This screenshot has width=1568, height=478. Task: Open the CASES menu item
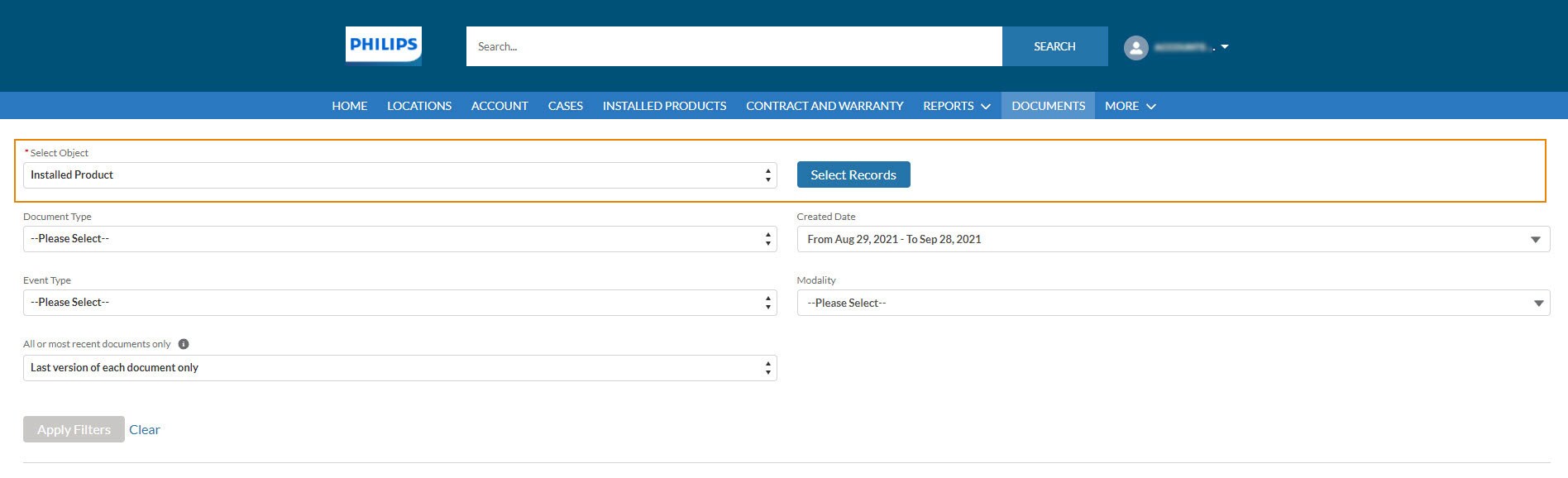[x=565, y=106]
